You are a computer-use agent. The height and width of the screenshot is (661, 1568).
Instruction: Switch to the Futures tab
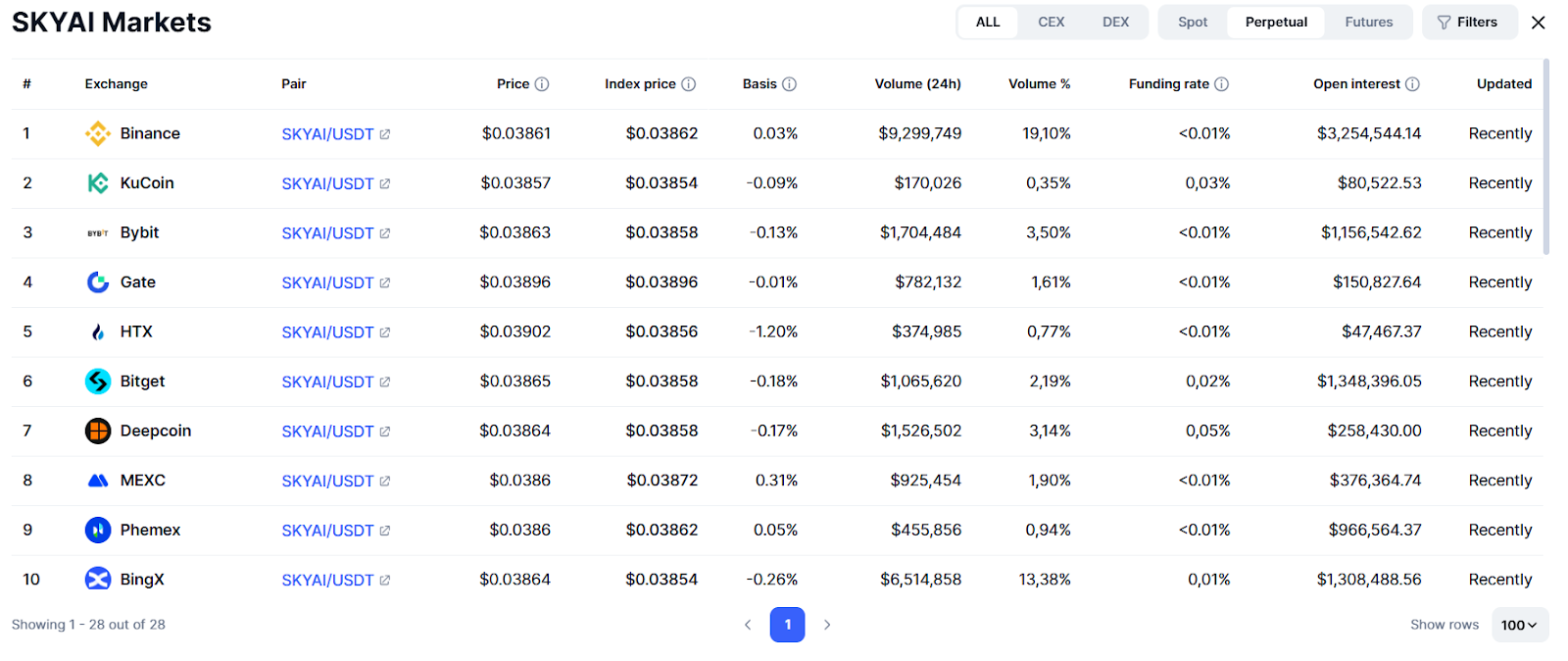pos(1368,23)
